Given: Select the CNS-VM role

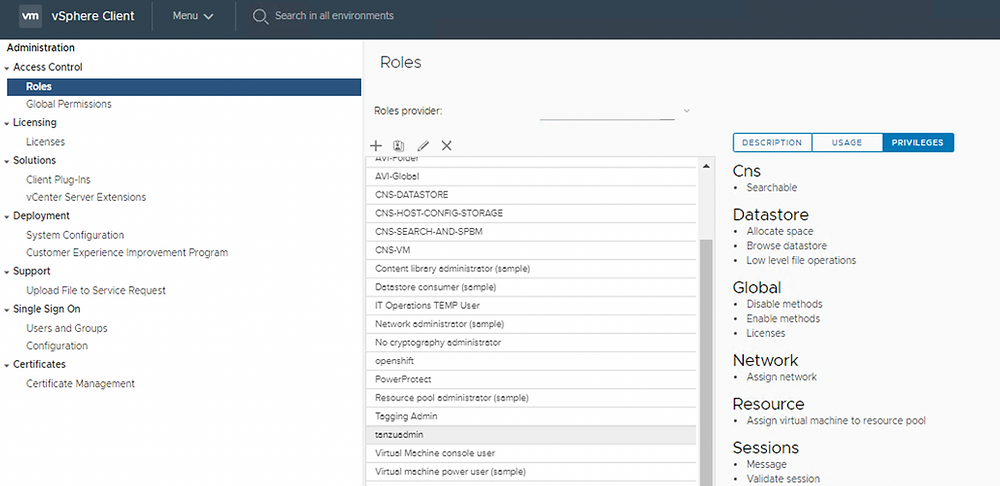Looking at the screenshot, I should (531, 250).
